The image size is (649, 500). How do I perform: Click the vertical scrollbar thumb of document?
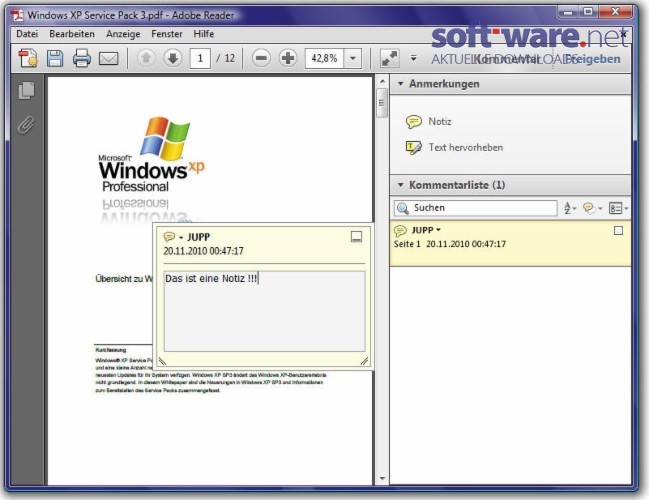coord(382,102)
